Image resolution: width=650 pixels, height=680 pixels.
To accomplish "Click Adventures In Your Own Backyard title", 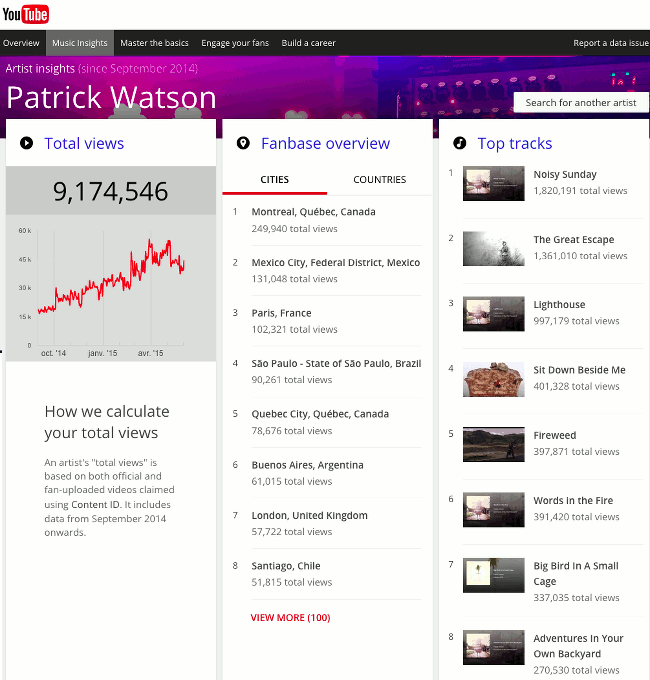I will tap(578, 646).
